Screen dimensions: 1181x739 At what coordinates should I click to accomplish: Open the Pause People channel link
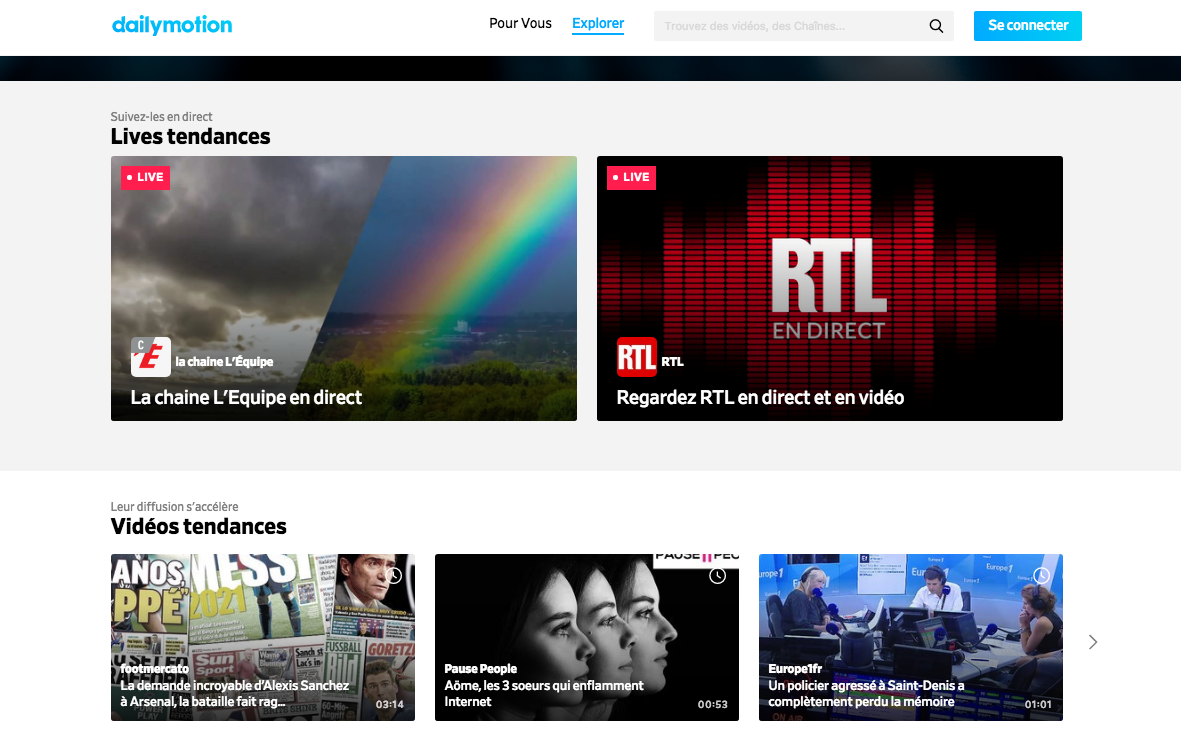point(480,669)
